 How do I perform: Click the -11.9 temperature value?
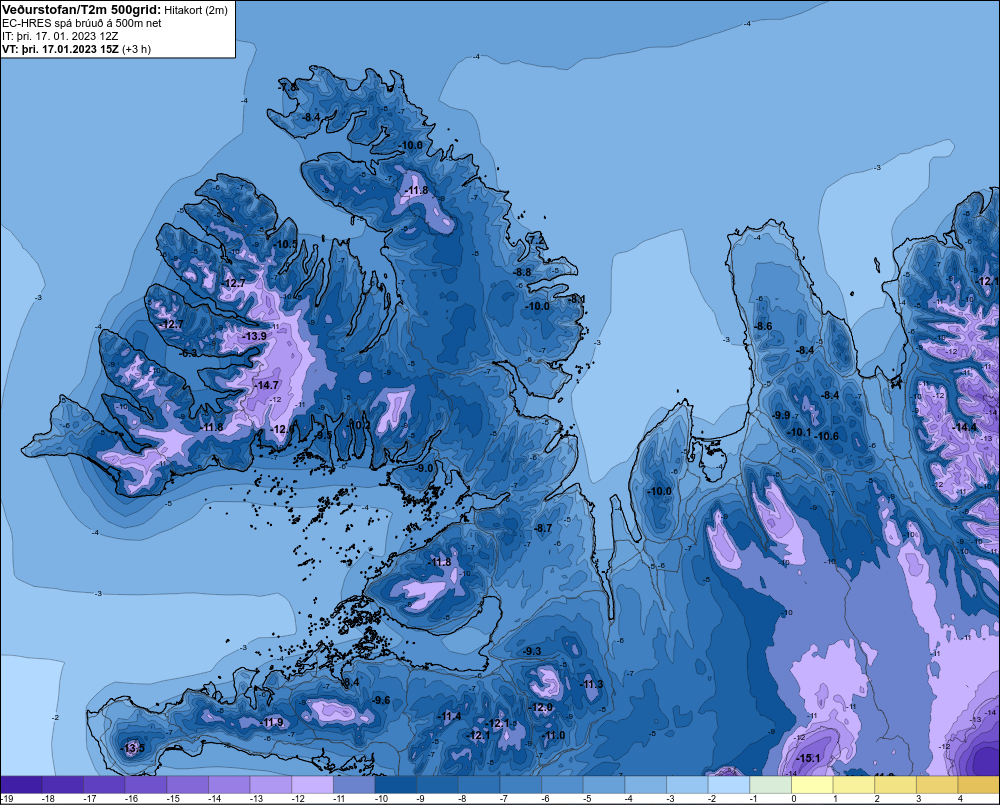click(x=272, y=722)
